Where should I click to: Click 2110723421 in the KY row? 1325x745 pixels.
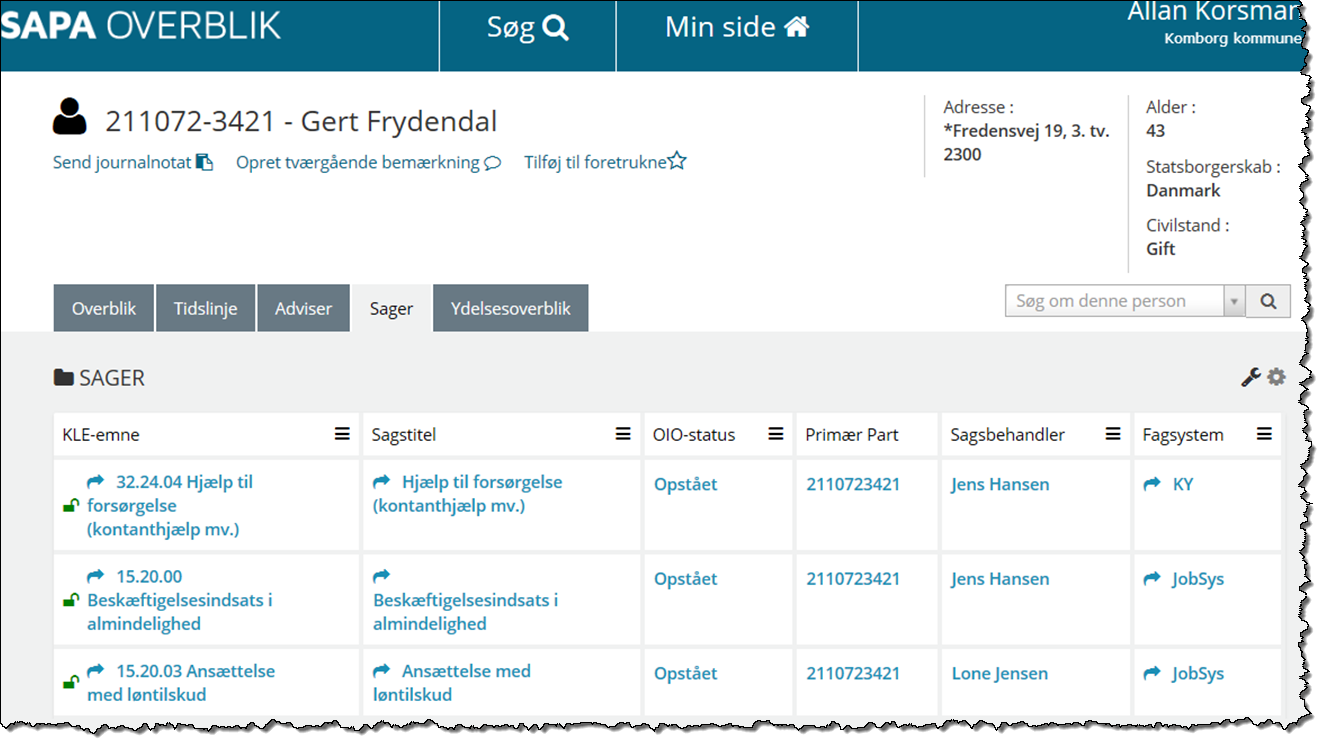coord(853,484)
